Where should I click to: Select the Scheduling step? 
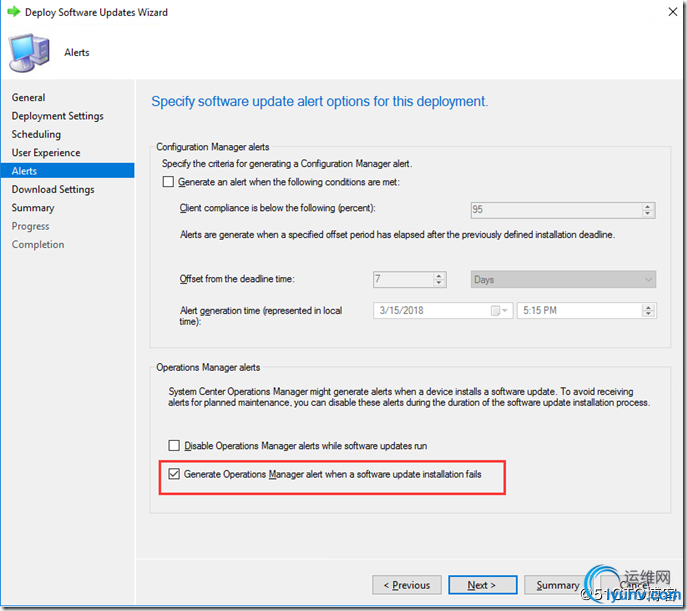(x=36, y=134)
